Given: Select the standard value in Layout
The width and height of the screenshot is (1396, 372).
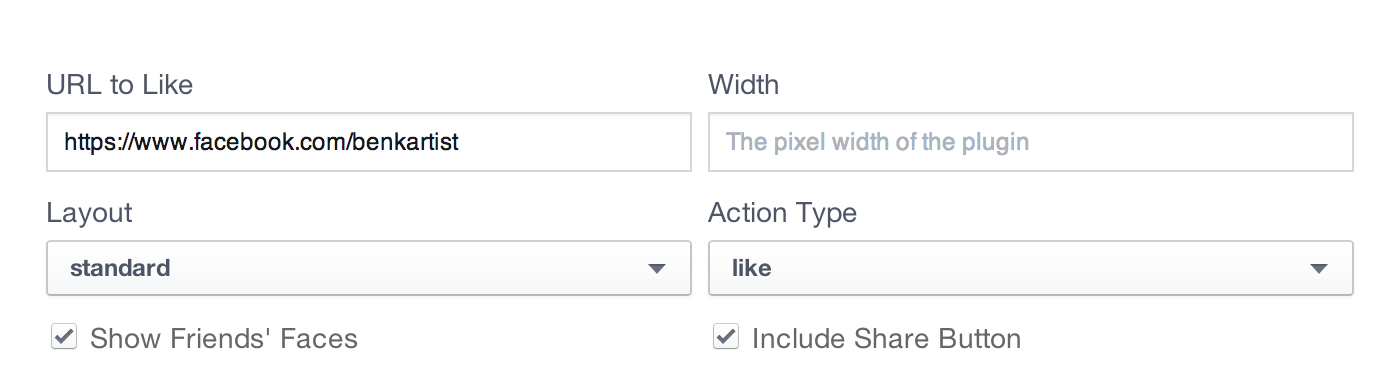Looking at the screenshot, I should pos(120,268).
